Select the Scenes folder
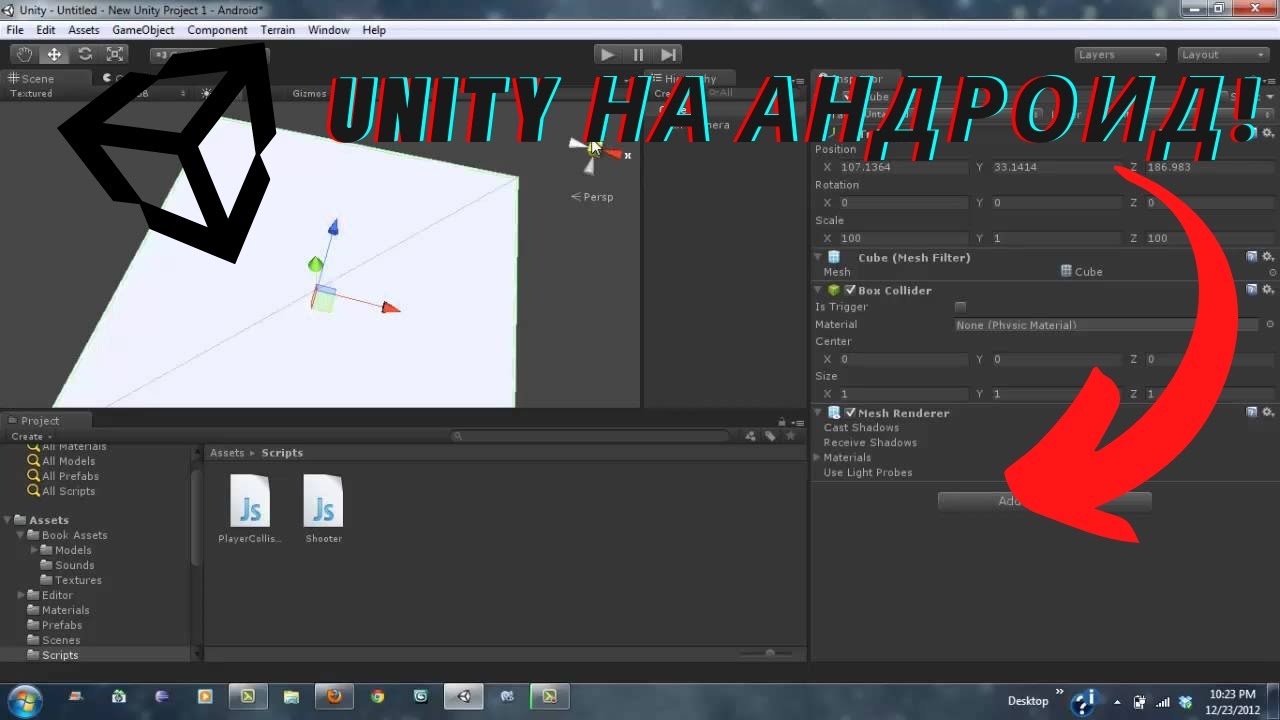Screen dimensions: 1280x720 (x=61, y=640)
